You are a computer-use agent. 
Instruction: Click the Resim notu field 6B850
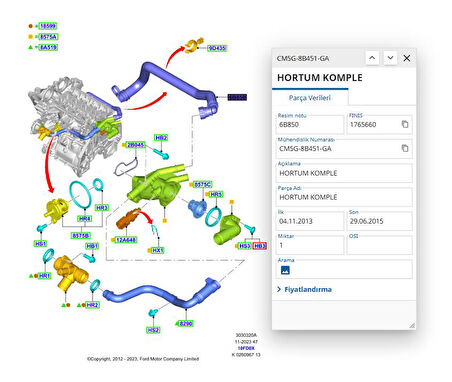tap(310, 125)
